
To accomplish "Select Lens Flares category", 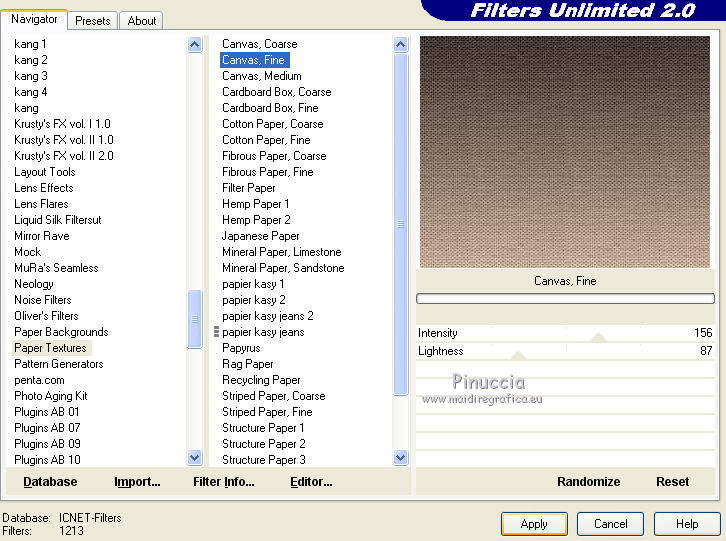I will click(x=41, y=204).
